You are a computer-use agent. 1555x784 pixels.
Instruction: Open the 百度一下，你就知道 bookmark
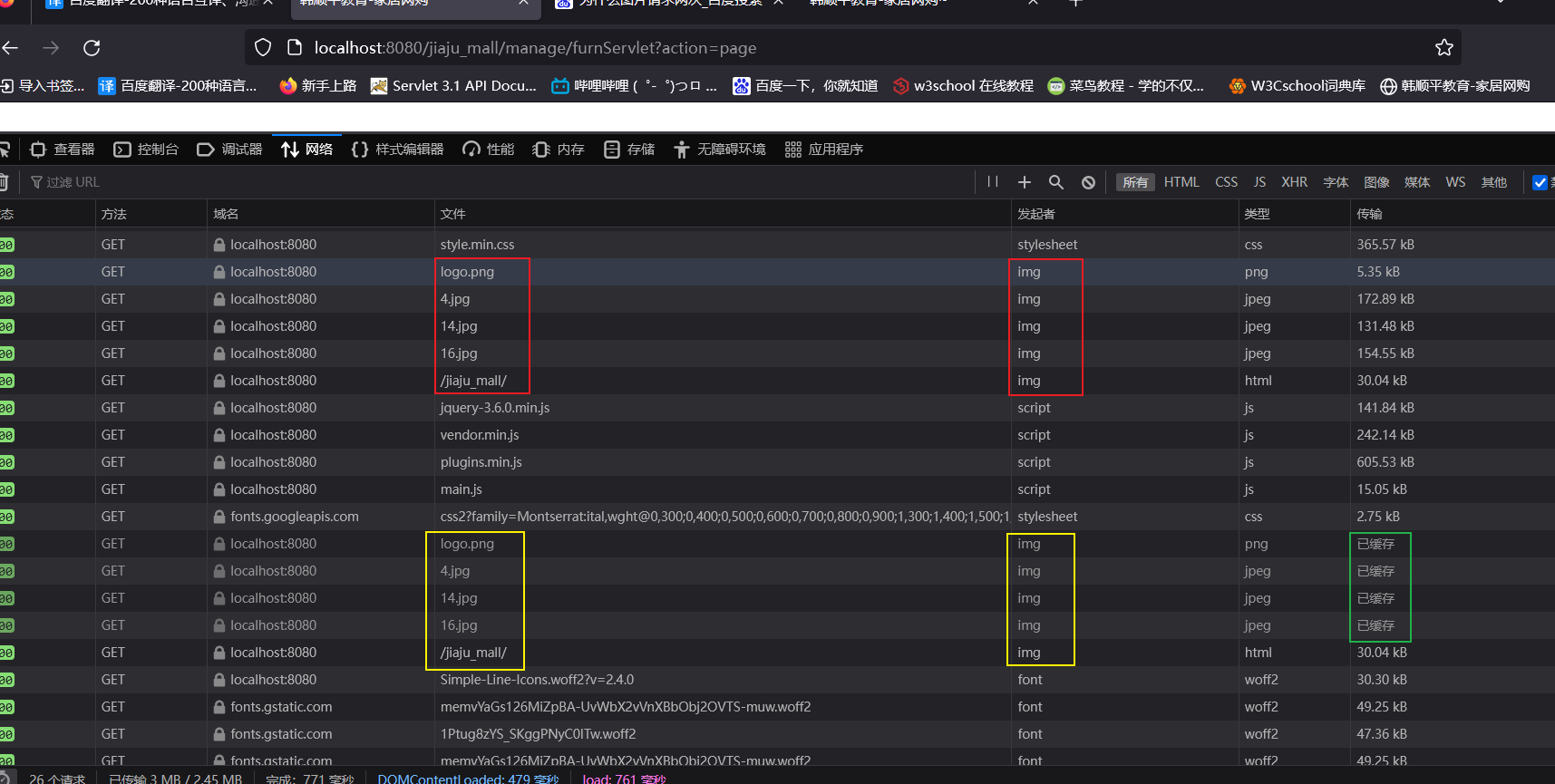(x=805, y=86)
